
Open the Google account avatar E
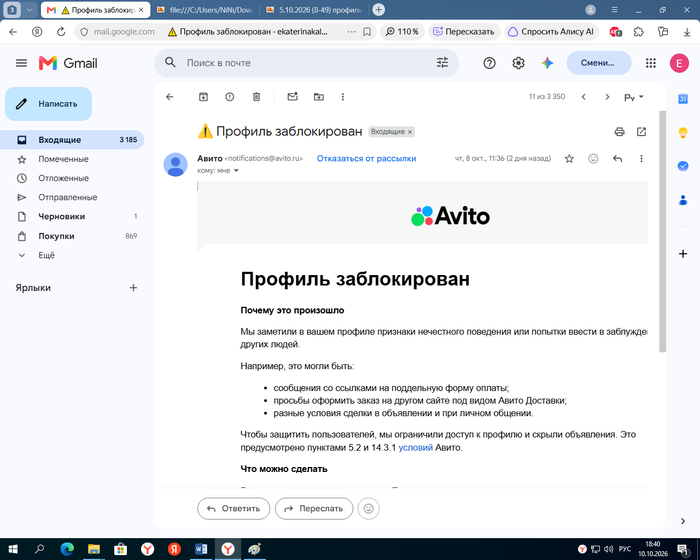click(x=679, y=63)
